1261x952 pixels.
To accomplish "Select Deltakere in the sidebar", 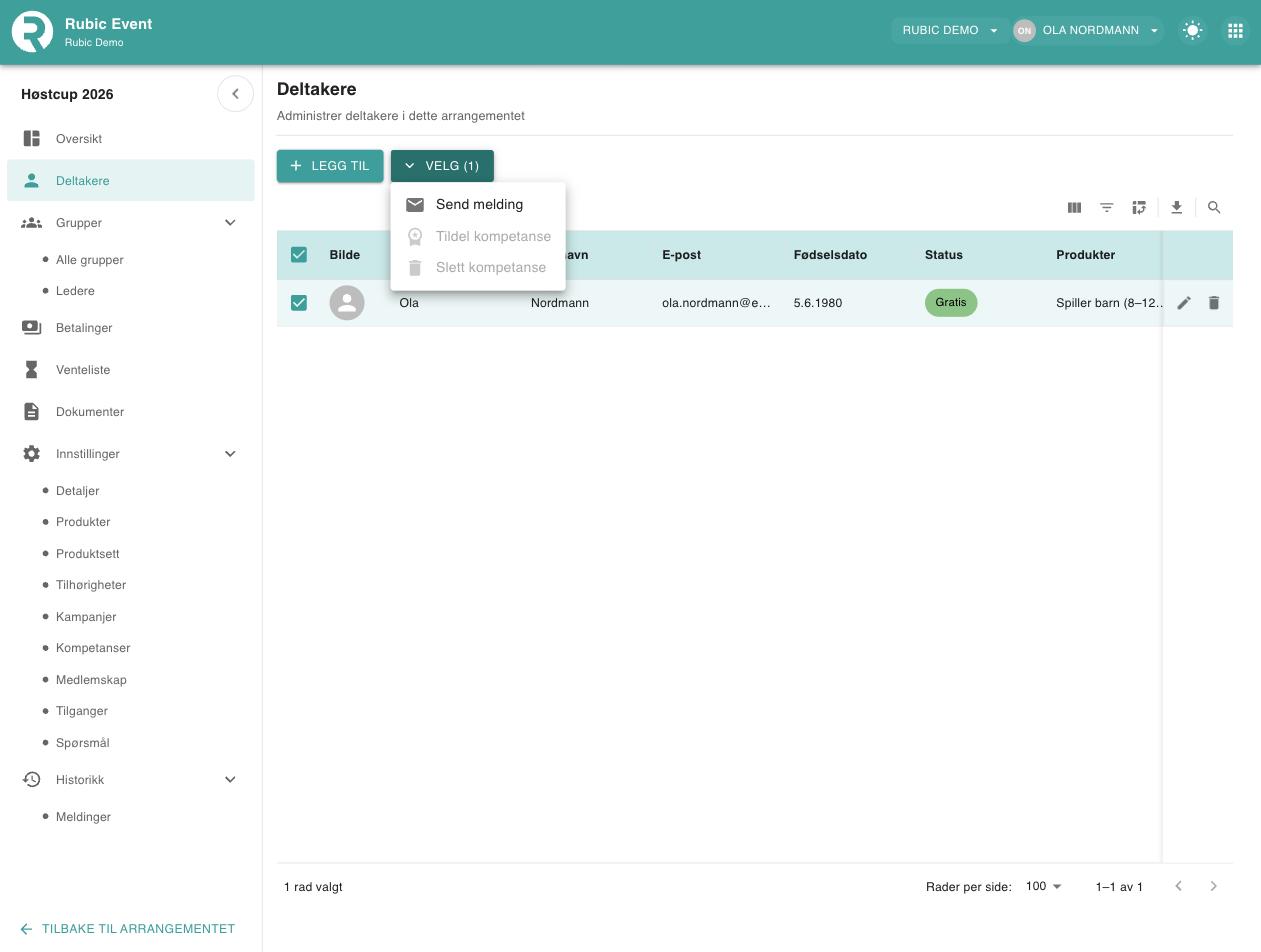I will click(x=131, y=181).
